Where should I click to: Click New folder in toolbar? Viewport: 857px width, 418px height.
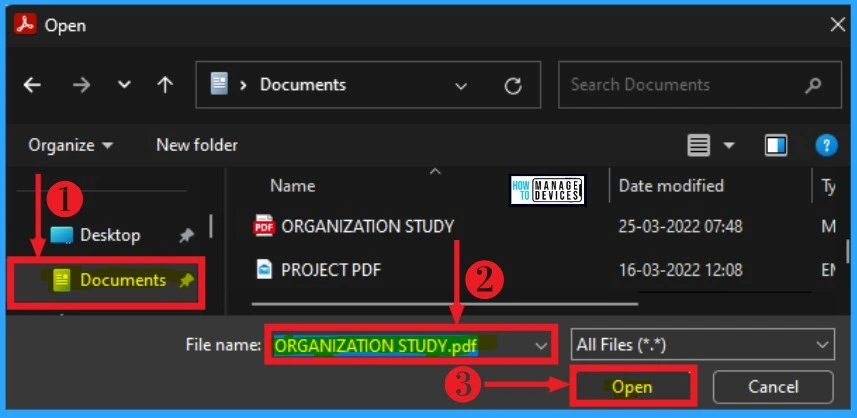[197, 146]
